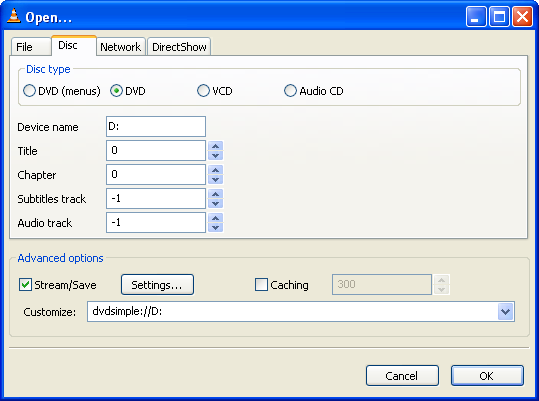539x401 pixels.
Task: Select the Disc tab
Action: point(74,45)
